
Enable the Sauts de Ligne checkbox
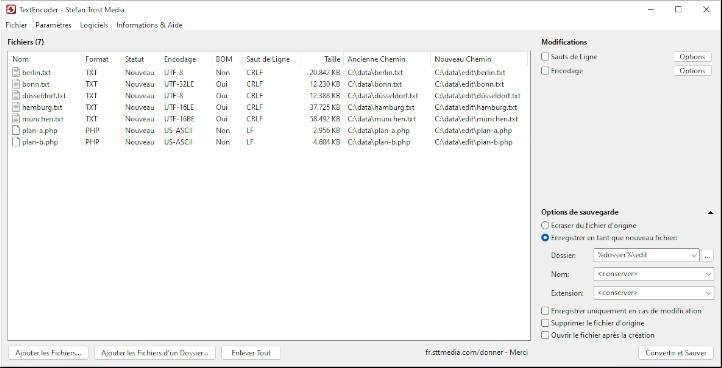[x=545, y=57]
